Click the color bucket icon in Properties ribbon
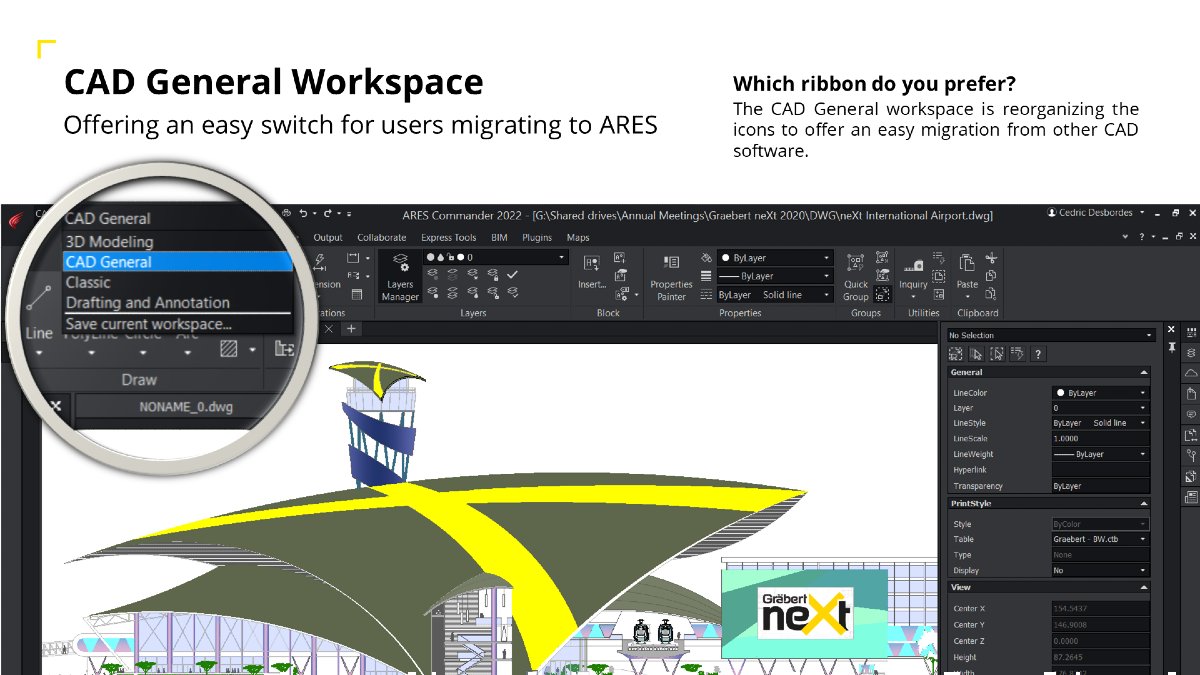This screenshot has width=1200, height=675. pyautogui.click(x=706, y=258)
